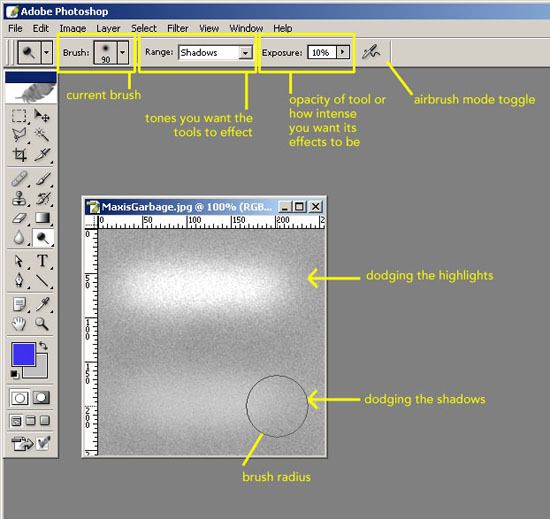
Task: Switch to Quick Mask mode
Action: click(x=41, y=398)
